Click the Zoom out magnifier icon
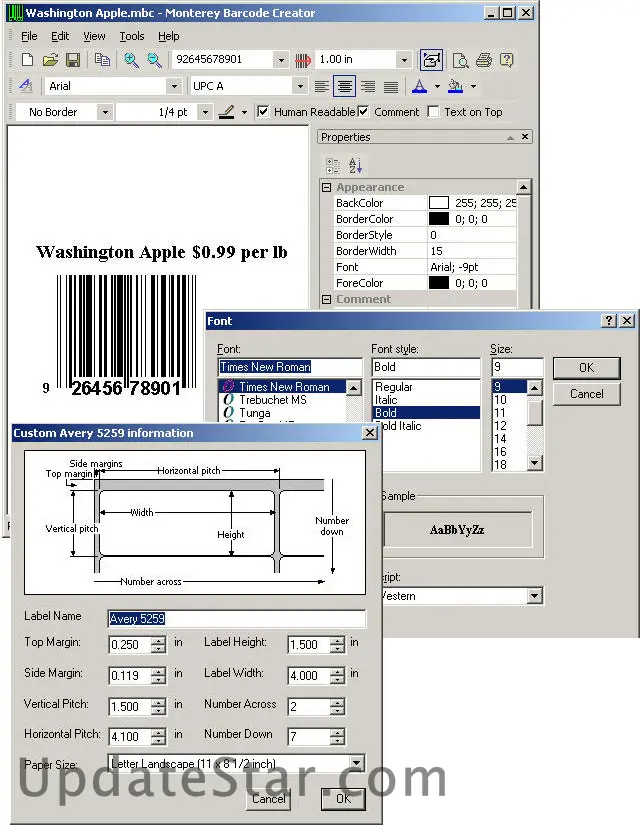Image resolution: width=640 pixels, height=825 pixels. tap(154, 60)
